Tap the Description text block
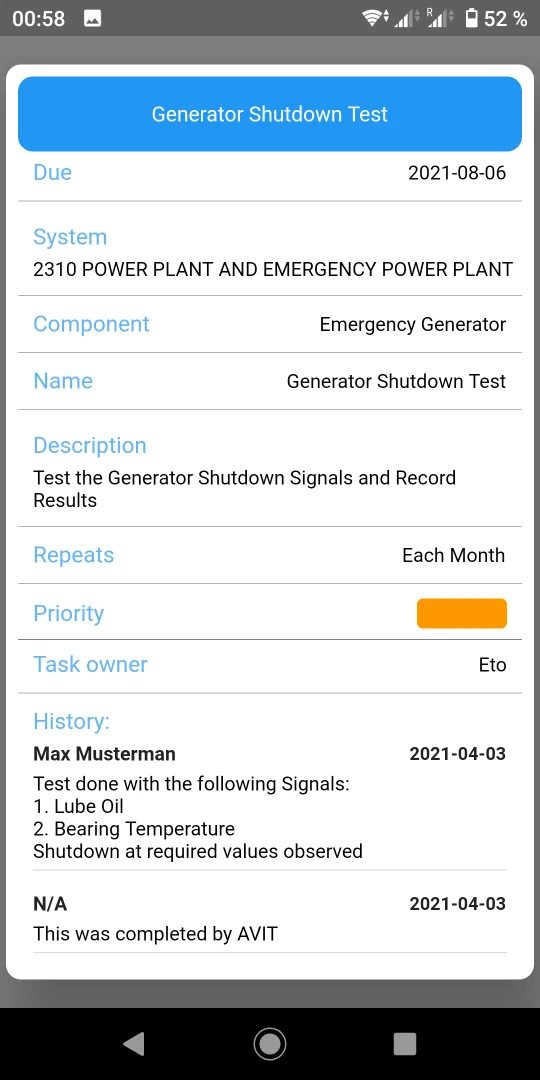Image resolution: width=540 pixels, height=1080 pixels. pyautogui.click(x=245, y=489)
